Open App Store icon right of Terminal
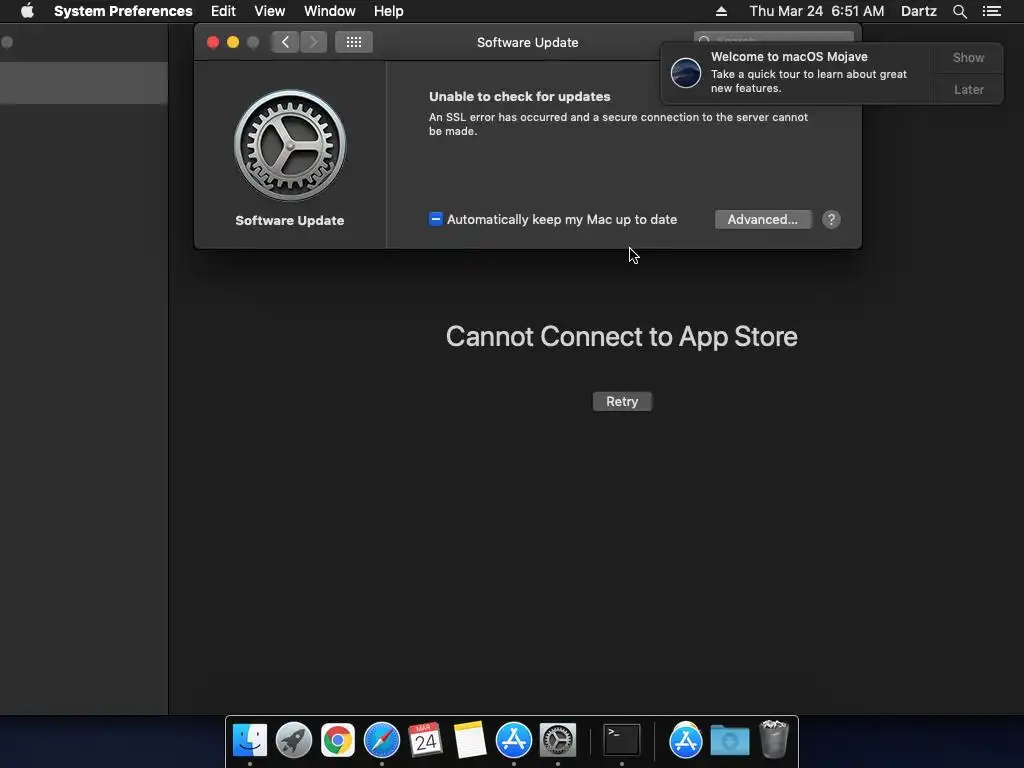 coord(686,741)
